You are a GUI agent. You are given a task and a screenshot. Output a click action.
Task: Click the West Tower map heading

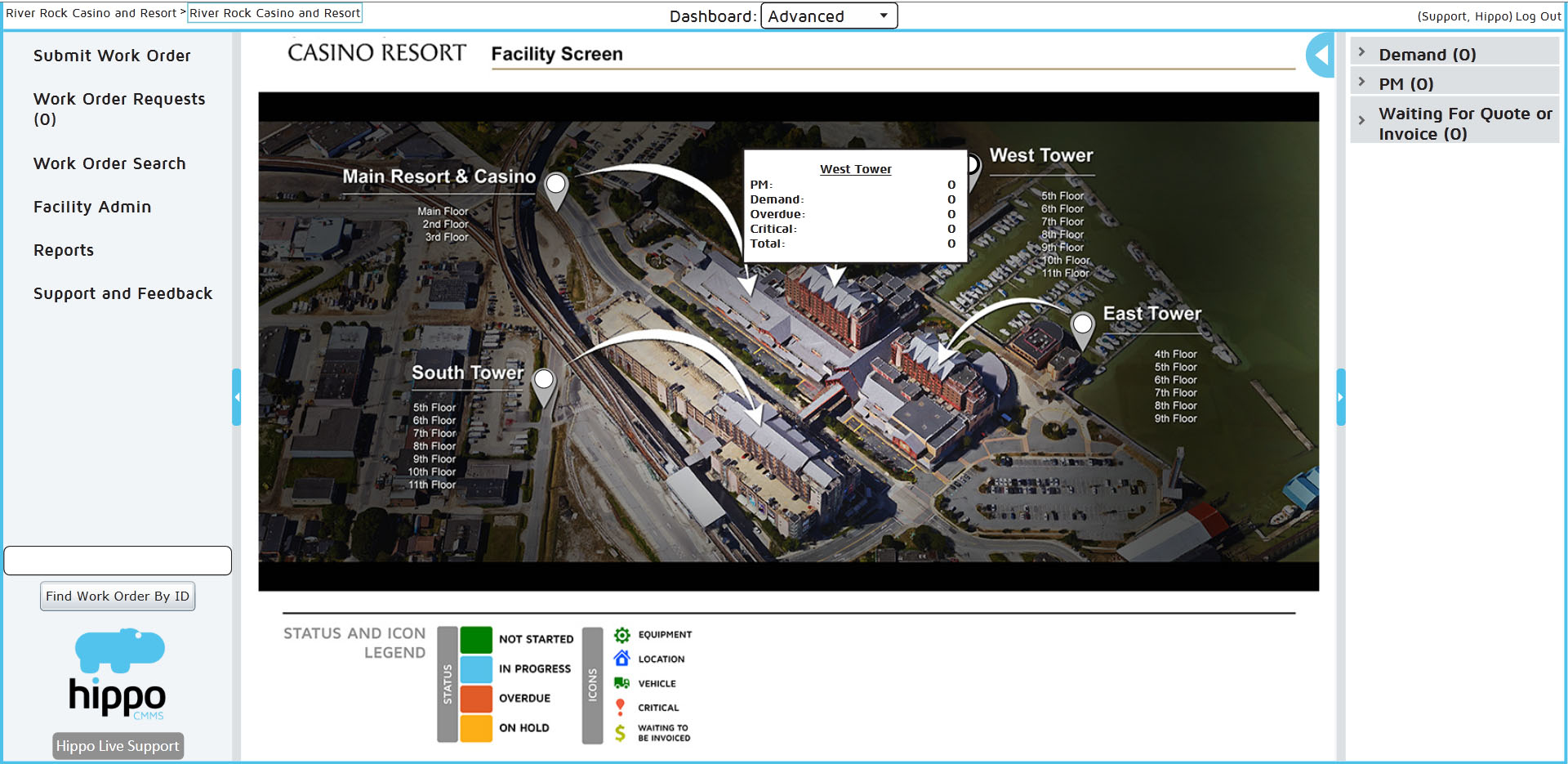(1041, 155)
